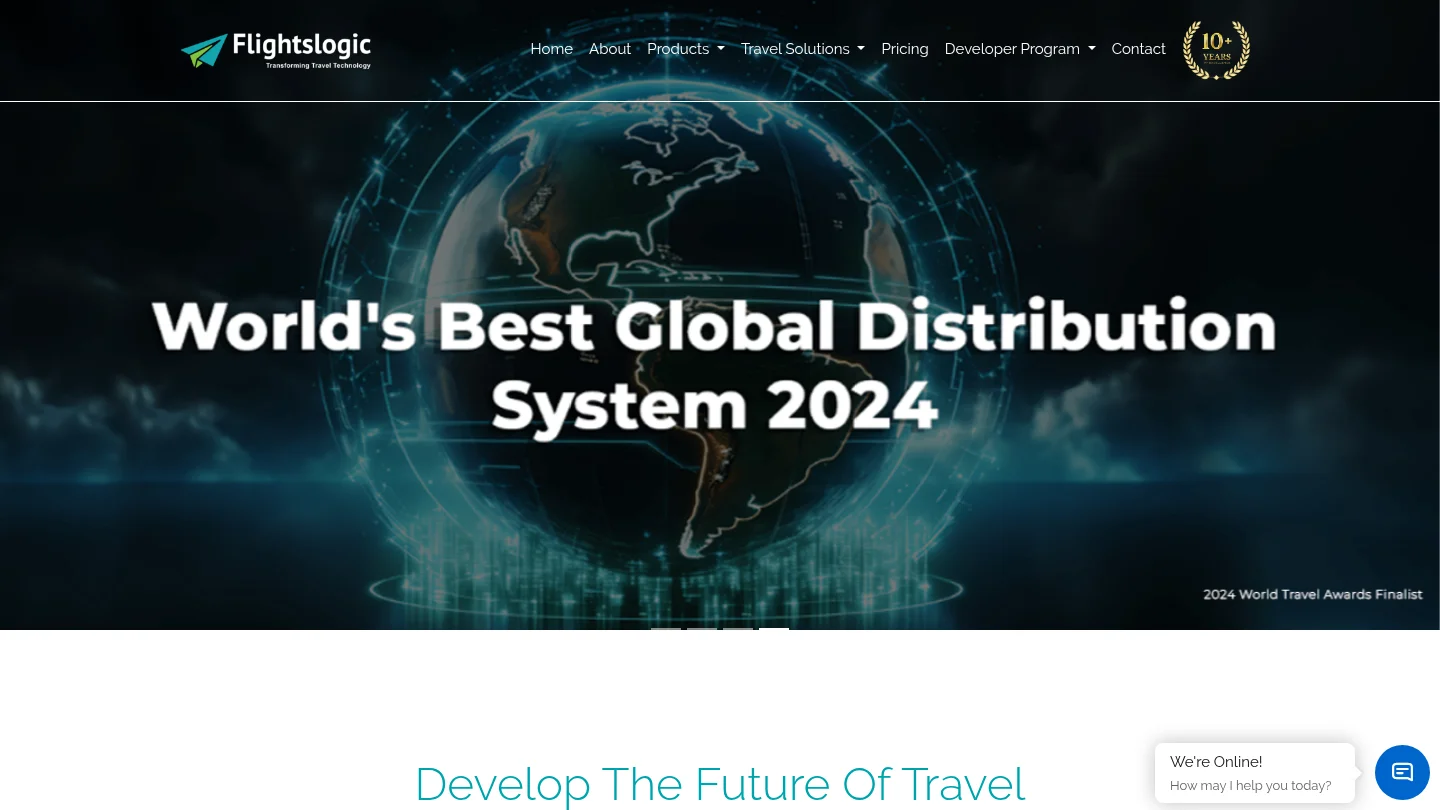This screenshot has height=810, width=1440.
Task: Expand the Developer Program dropdown
Action: click(x=1020, y=49)
